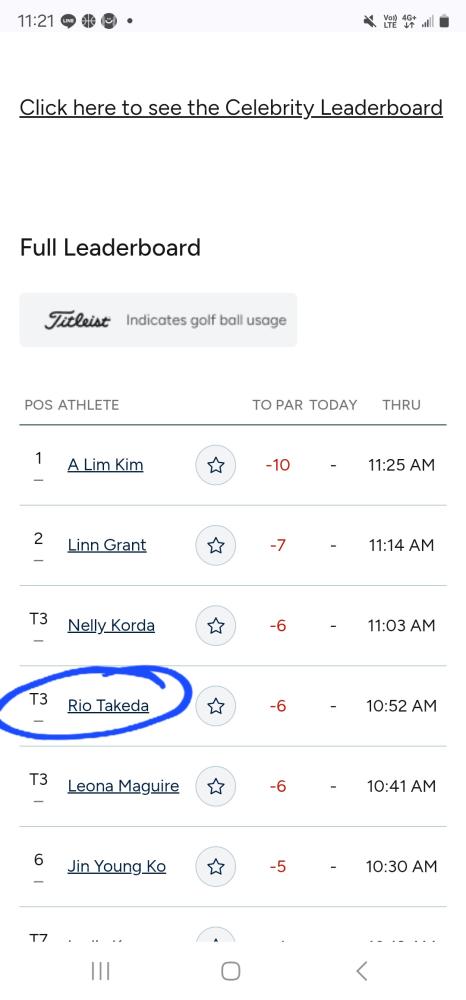Select the circled Rio Takeda name
This screenshot has width=466, height=1000.
pos(108,706)
